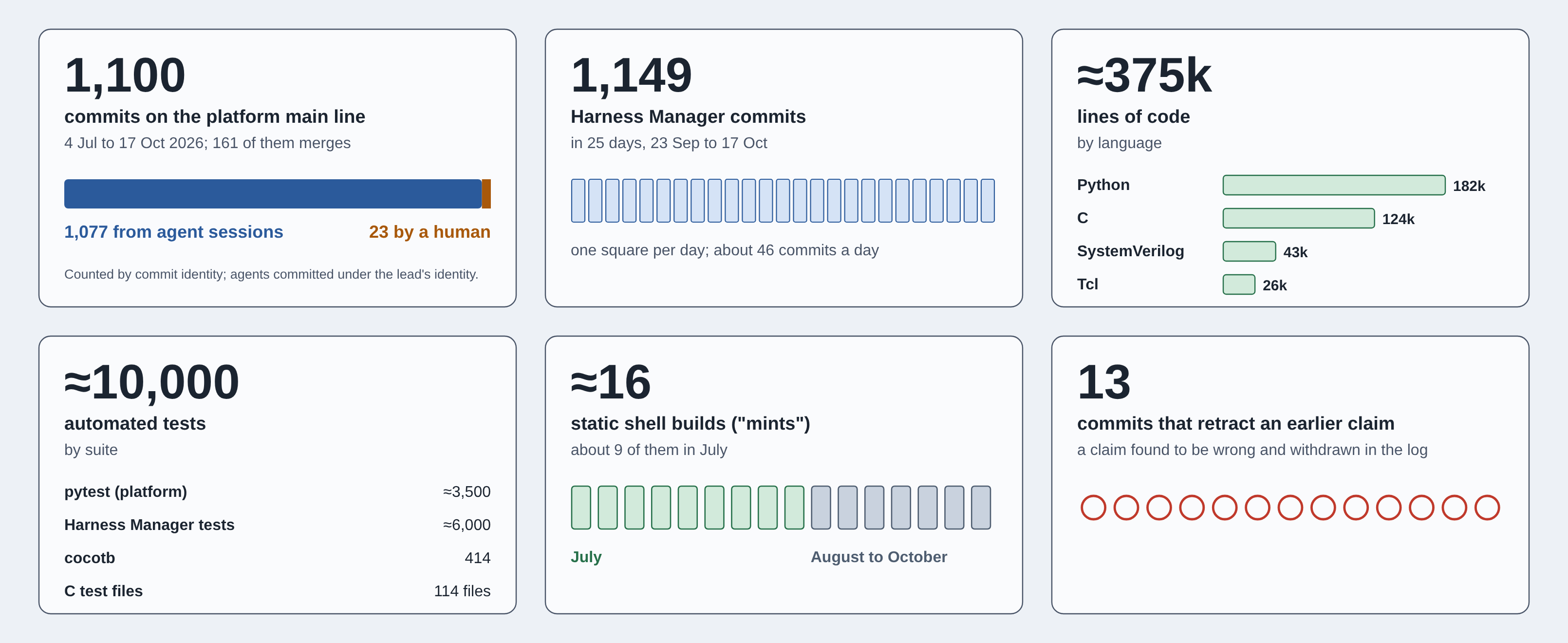Click the Python 182k green bar

pos(1334,185)
